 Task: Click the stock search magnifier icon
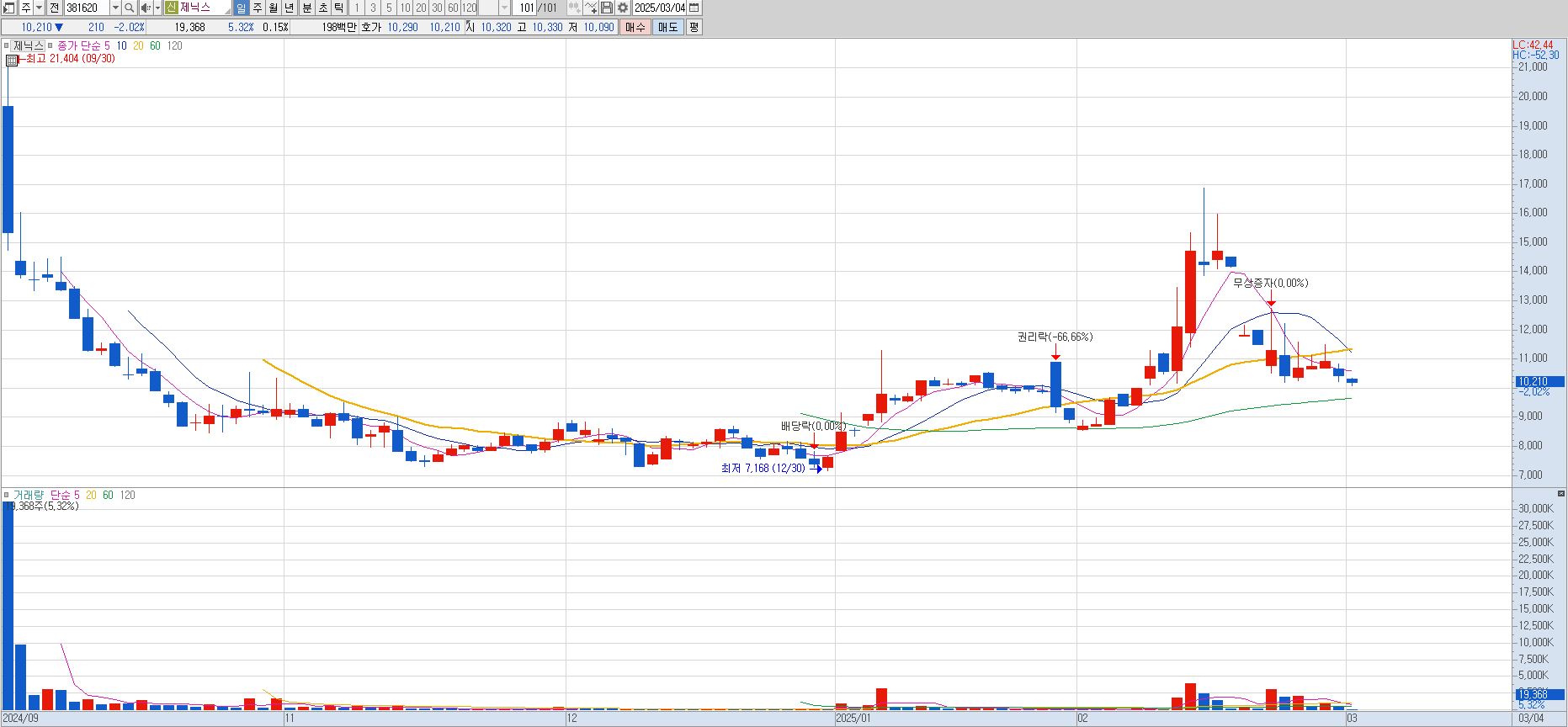129,8
